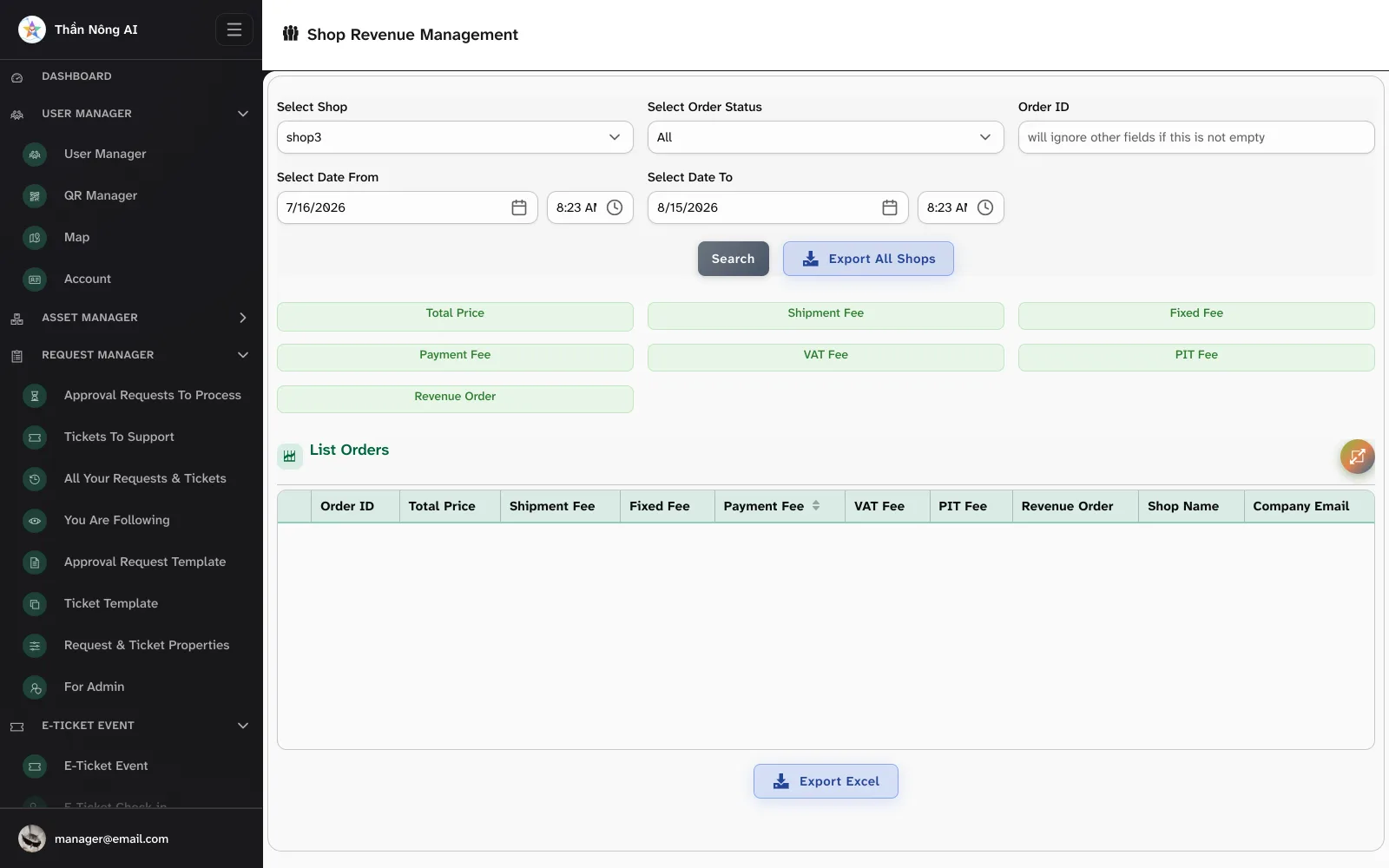Click the Shop Name column header
1389x868 pixels.
(x=1191, y=506)
